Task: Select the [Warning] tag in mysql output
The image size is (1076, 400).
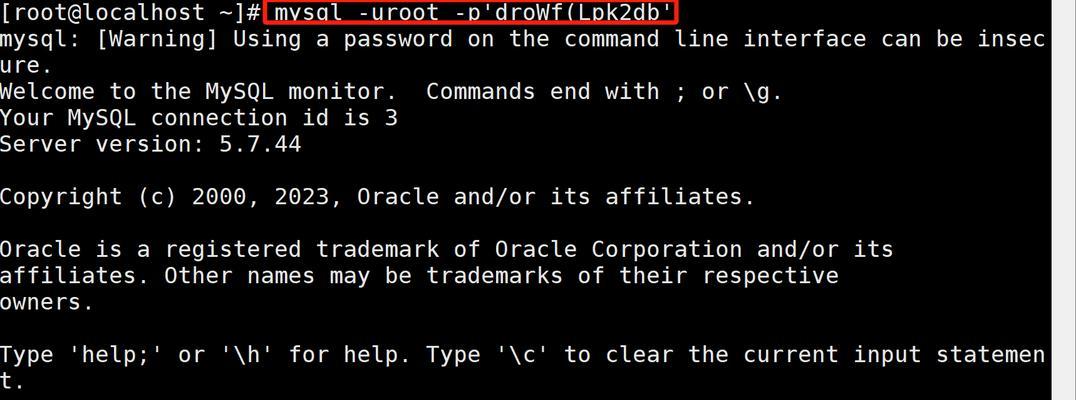Action: [157, 39]
